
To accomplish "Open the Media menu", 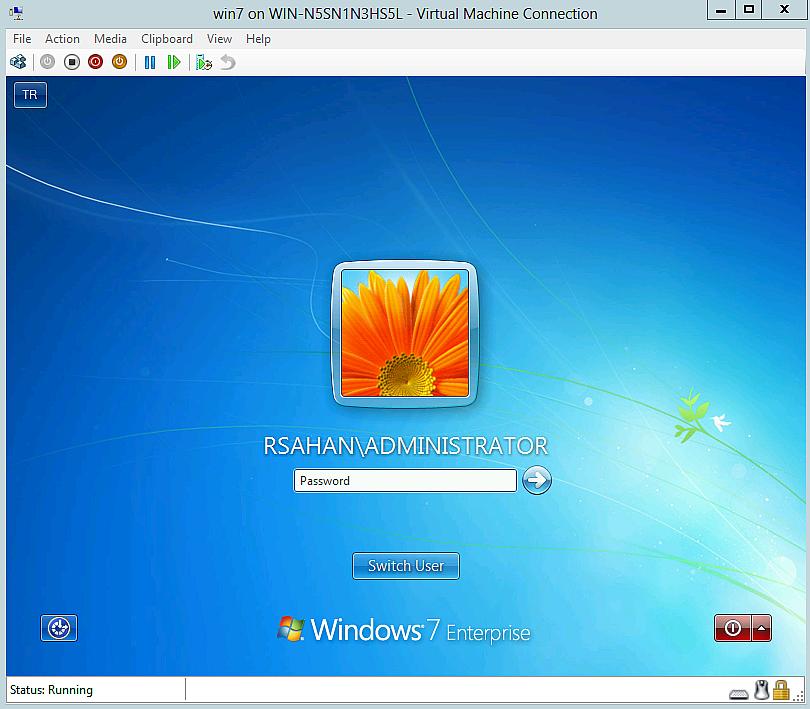I will [x=110, y=38].
